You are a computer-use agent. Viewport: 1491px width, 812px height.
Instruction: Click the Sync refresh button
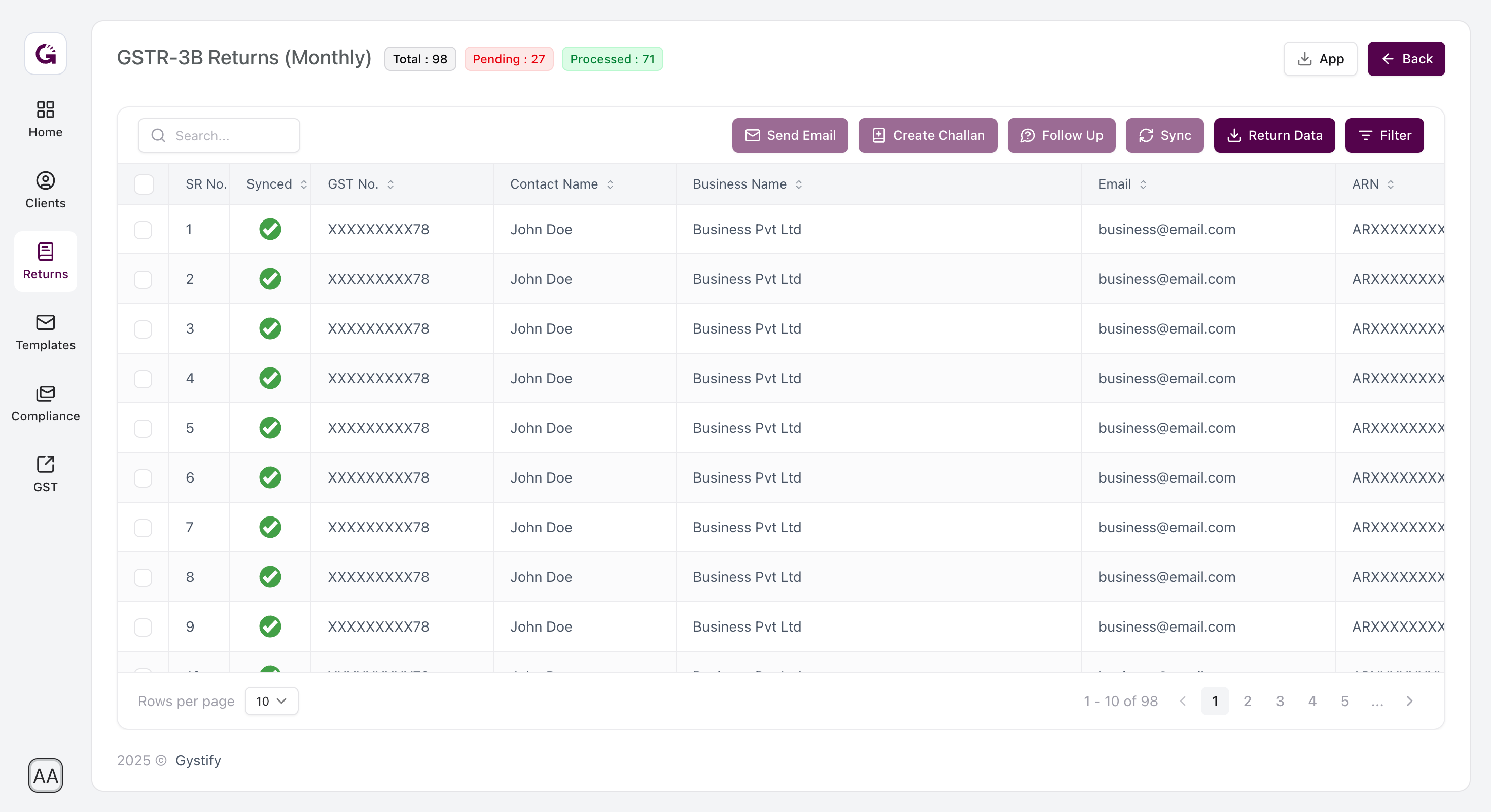click(x=1164, y=135)
